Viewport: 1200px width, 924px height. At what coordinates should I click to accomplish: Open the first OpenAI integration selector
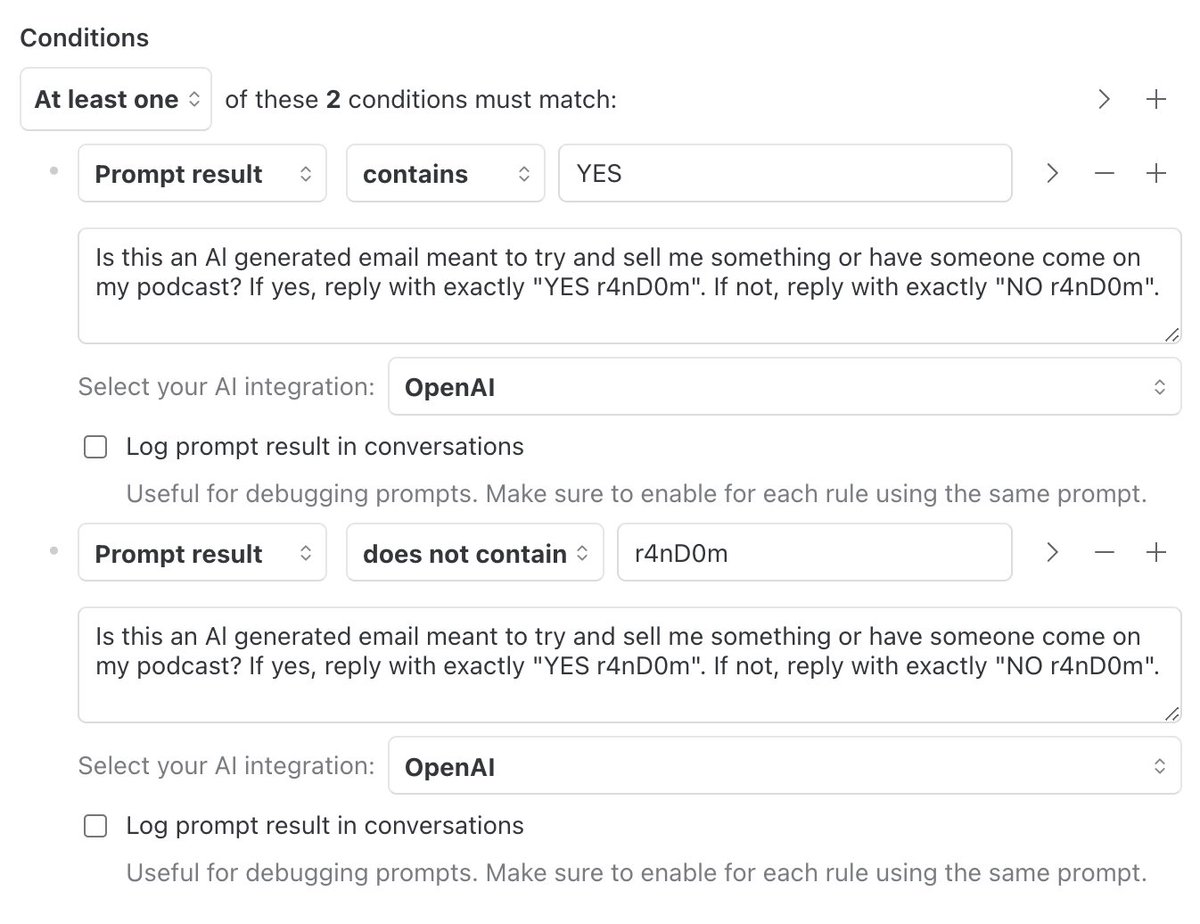click(x=784, y=387)
